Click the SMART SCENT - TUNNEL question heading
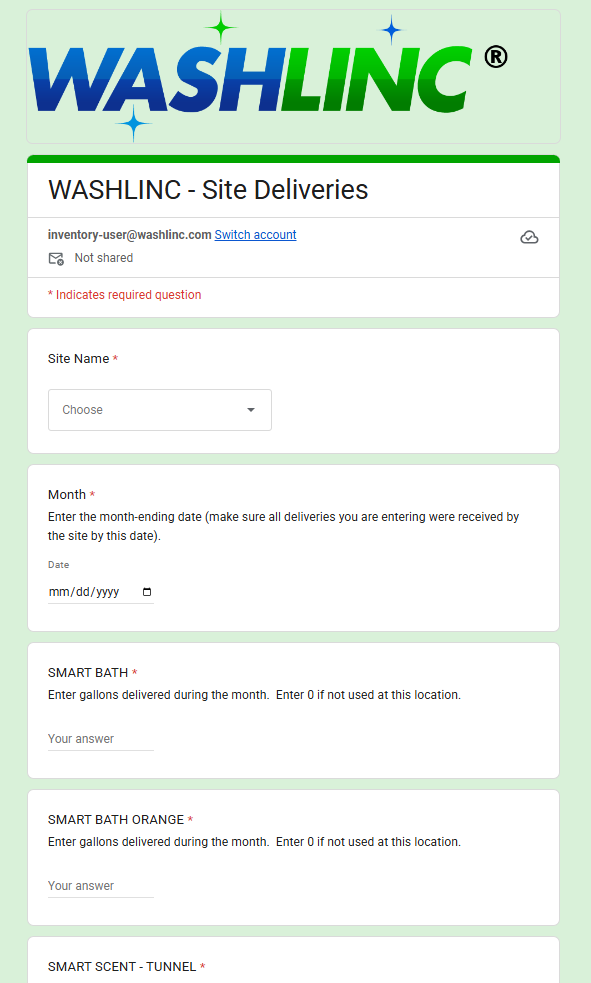 pos(122,967)
